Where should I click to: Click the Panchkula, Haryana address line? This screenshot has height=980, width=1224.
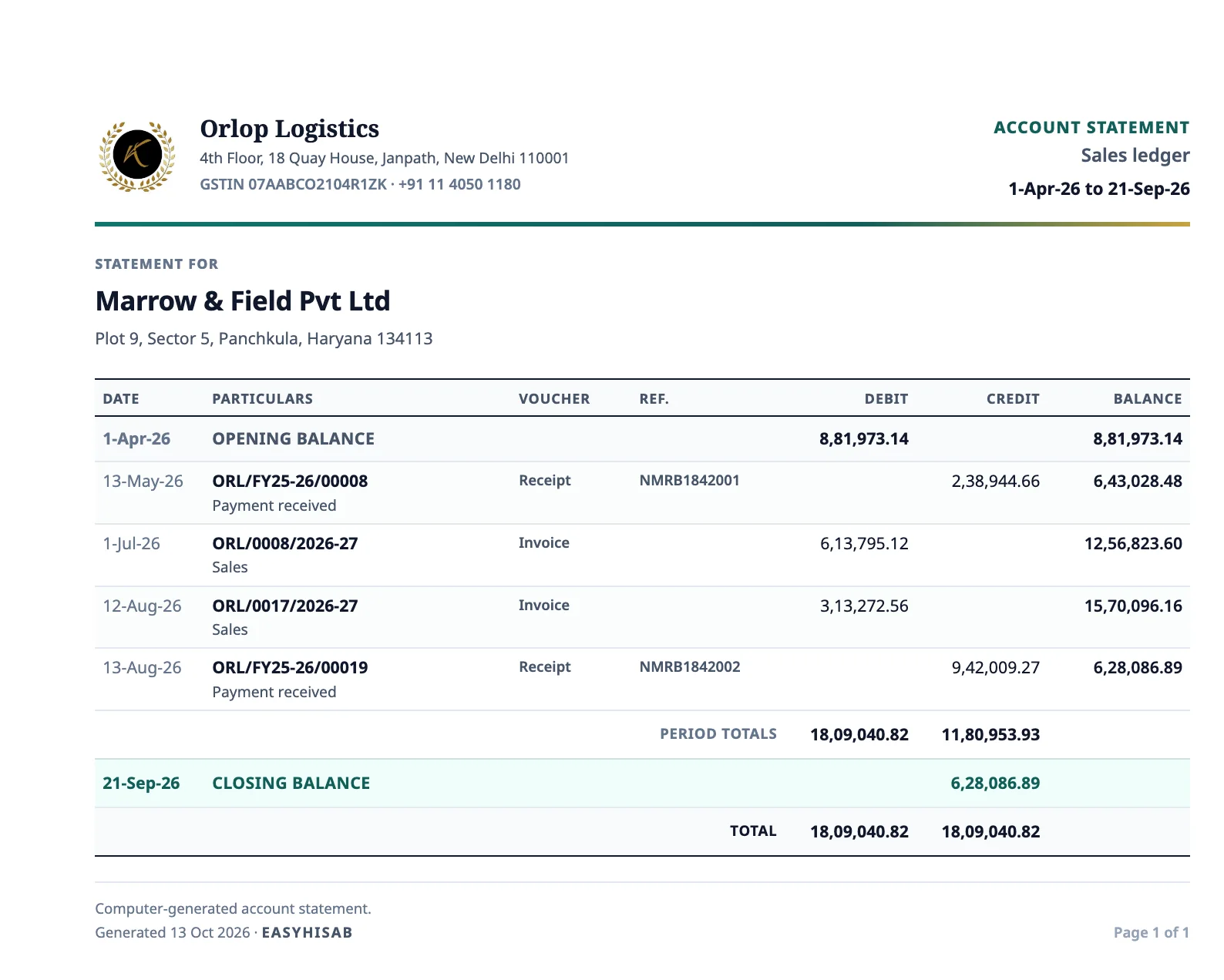(x=264, y=339)
